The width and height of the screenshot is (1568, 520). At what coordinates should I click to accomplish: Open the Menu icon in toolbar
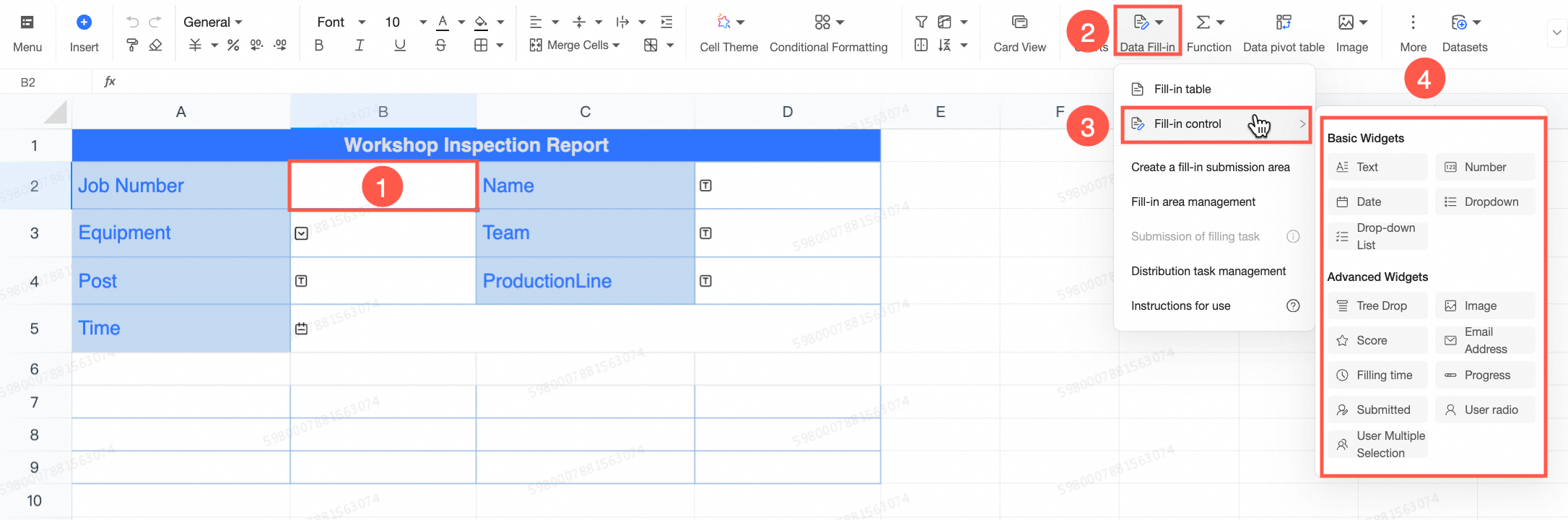[x=27, y=22]
